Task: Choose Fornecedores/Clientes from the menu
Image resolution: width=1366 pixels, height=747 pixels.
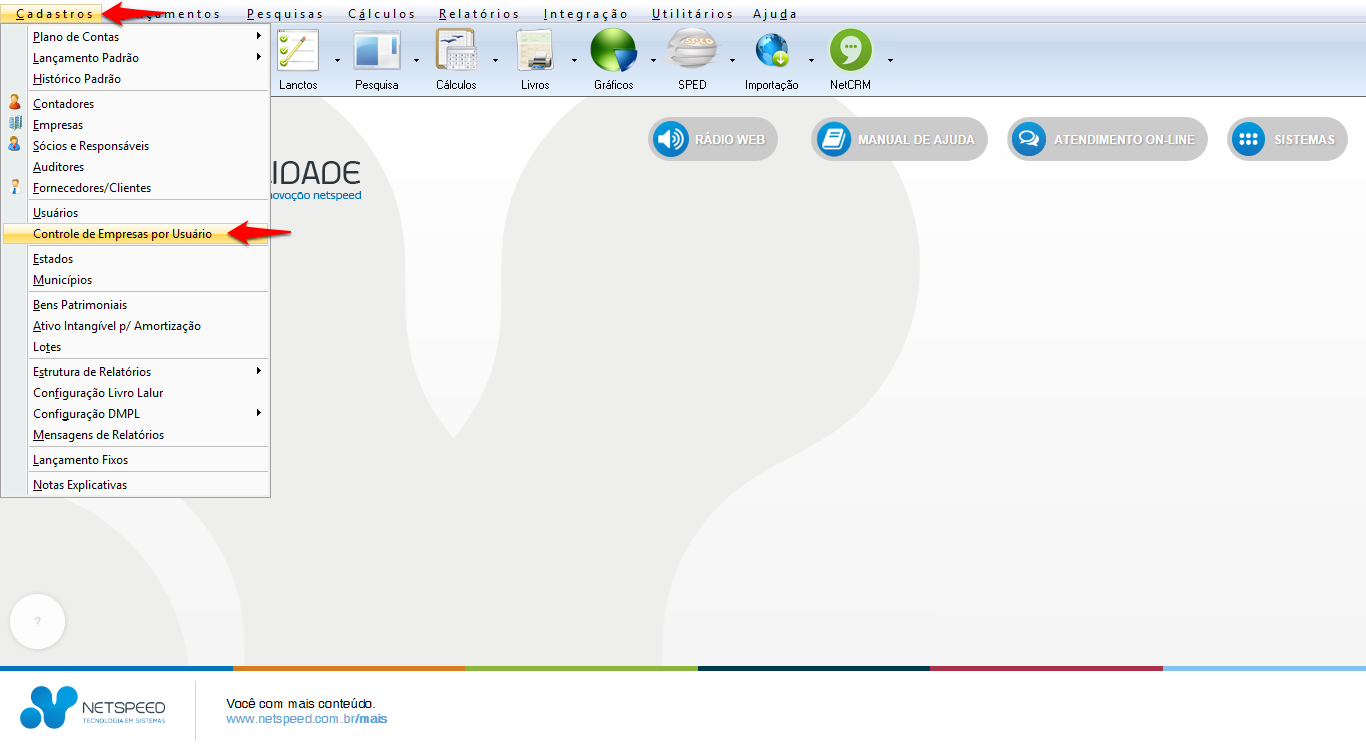Action: (92, 188)
